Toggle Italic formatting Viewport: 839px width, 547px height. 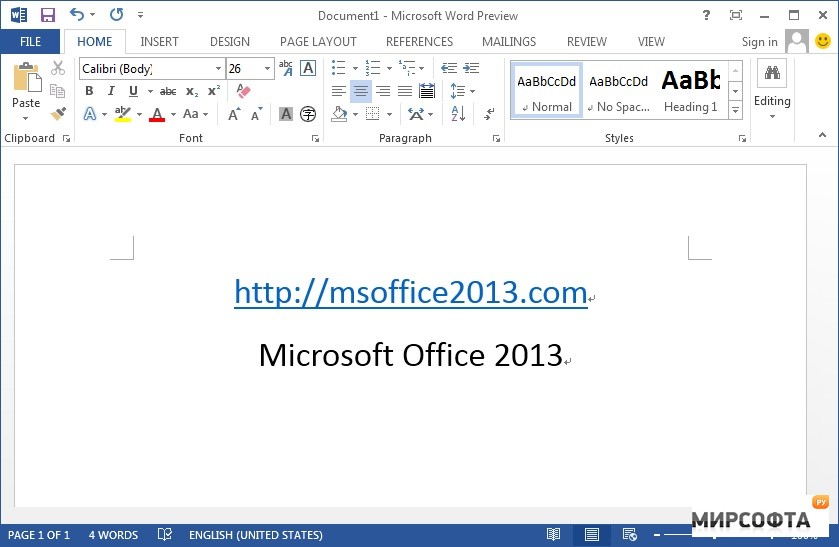pyautogui.click(x=111, y=91)
